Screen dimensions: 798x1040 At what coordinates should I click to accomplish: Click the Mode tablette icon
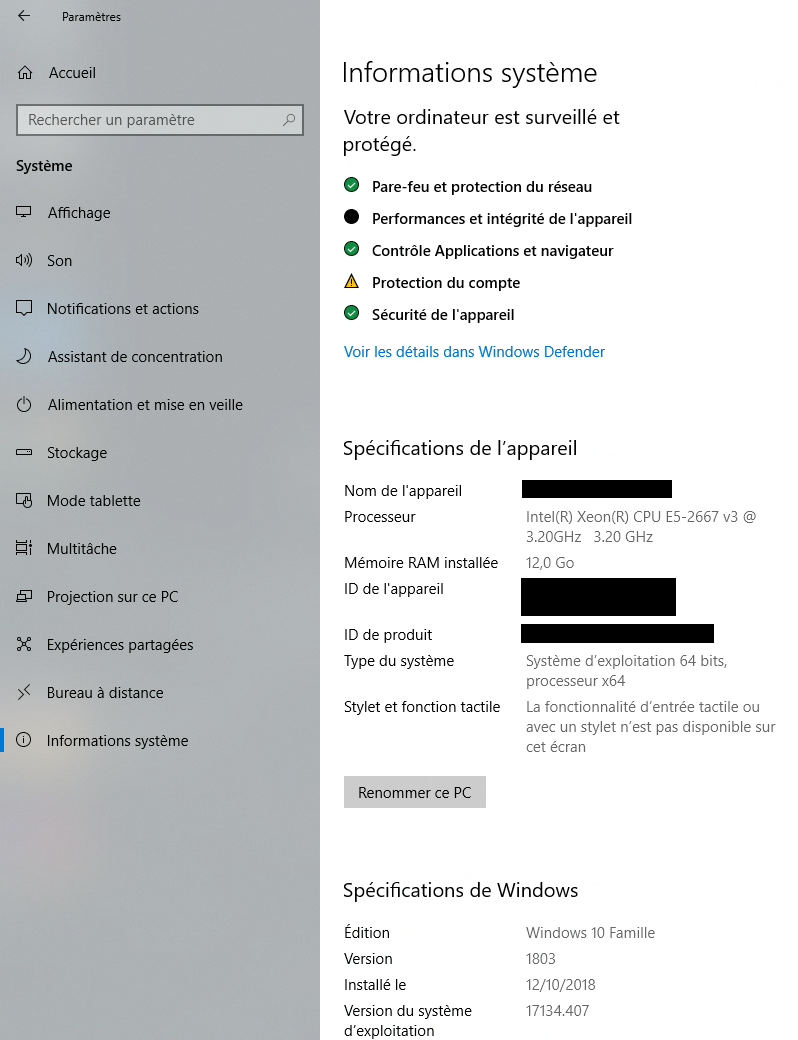click(x=24, y=501)
